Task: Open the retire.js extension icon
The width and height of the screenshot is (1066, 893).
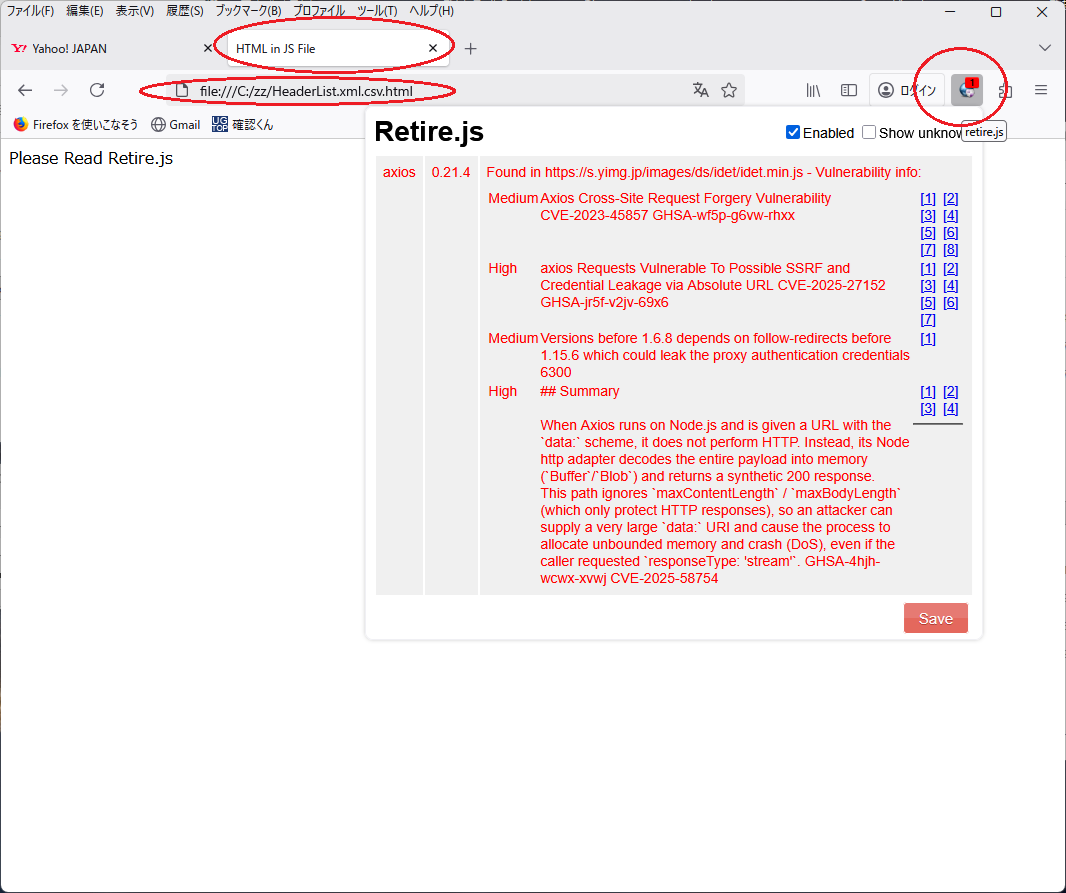Action: click(967, 90)
